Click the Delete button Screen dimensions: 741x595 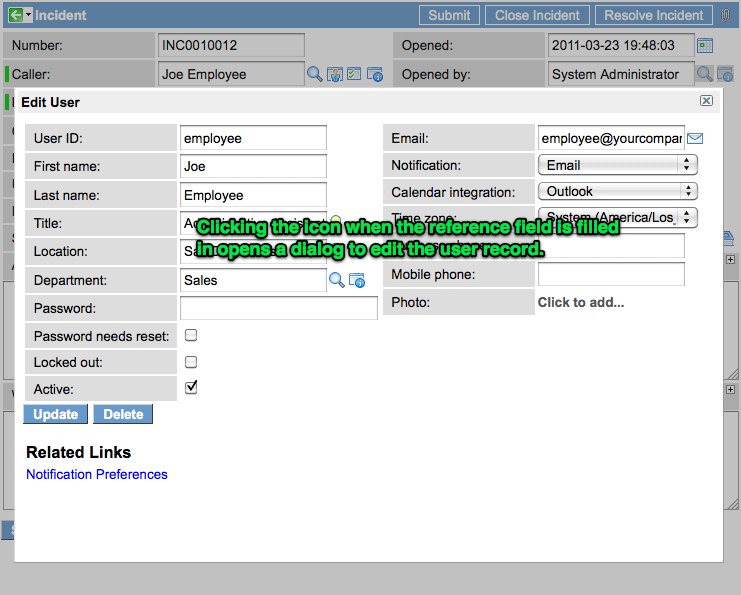pyautogui.click(x=123, y=414)
